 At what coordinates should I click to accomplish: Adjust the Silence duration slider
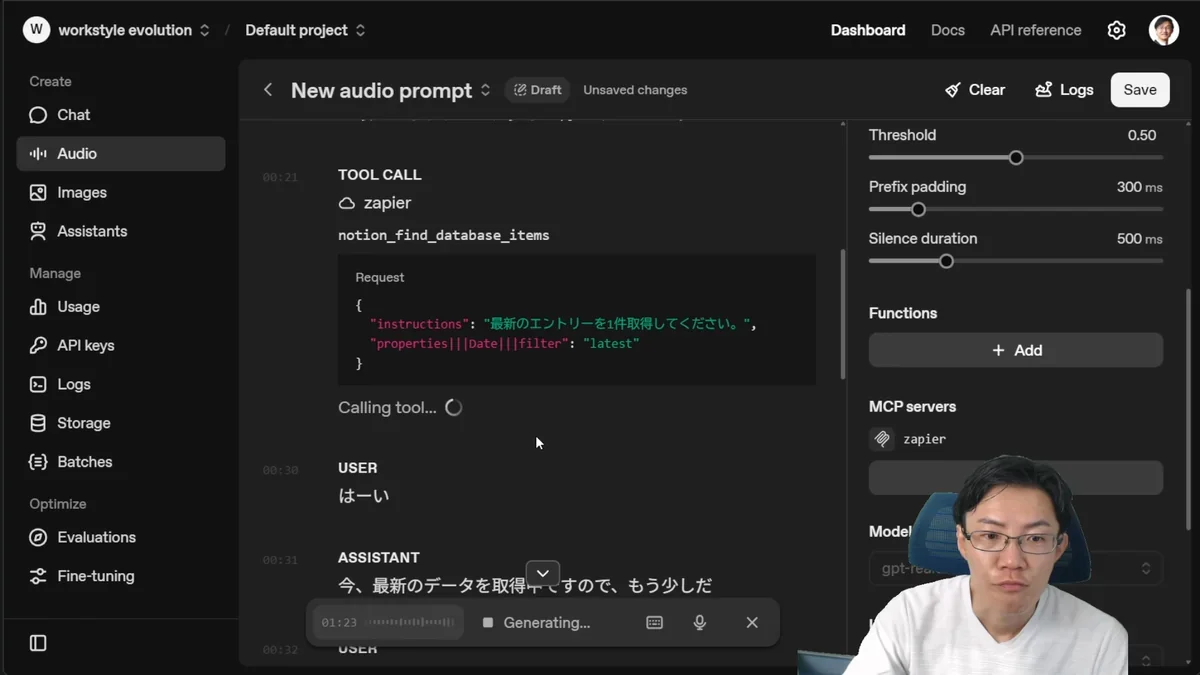946,262
